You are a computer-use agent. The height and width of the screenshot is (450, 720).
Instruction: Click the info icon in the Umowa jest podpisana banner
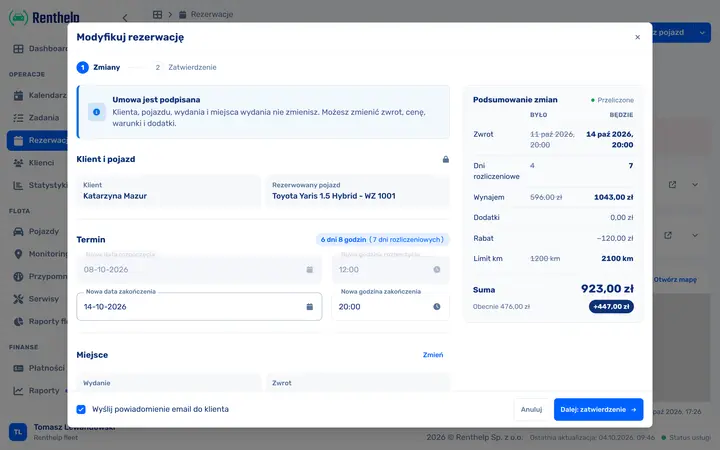[x=96, y=112]
